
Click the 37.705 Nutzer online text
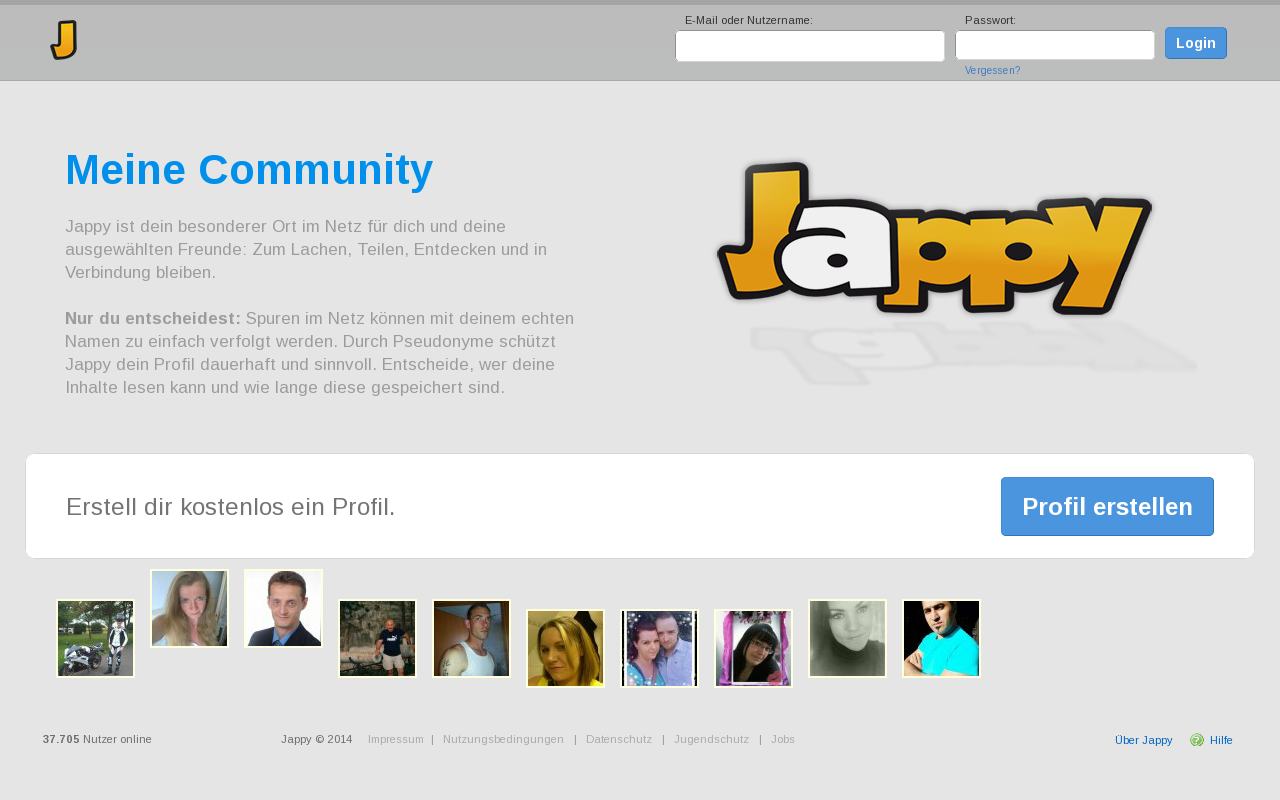(x=97, y=739)
